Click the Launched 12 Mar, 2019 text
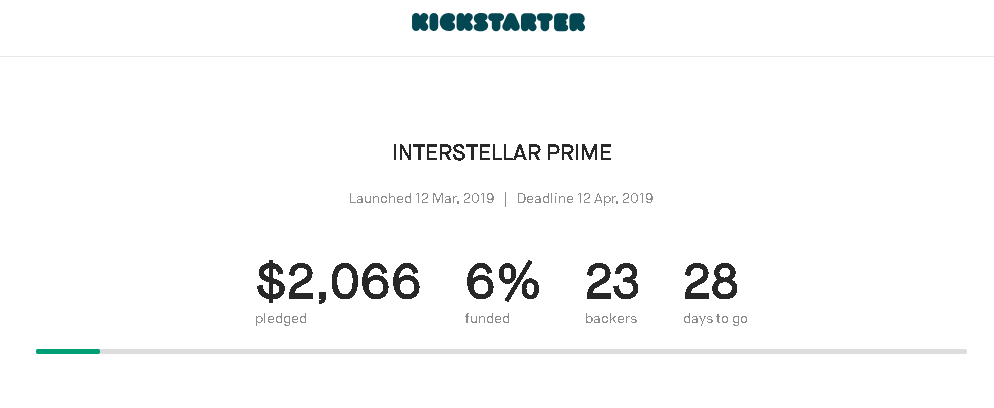The width and height of the screenshot is (994, 408). pyautogui.click(x=421, y=198)
